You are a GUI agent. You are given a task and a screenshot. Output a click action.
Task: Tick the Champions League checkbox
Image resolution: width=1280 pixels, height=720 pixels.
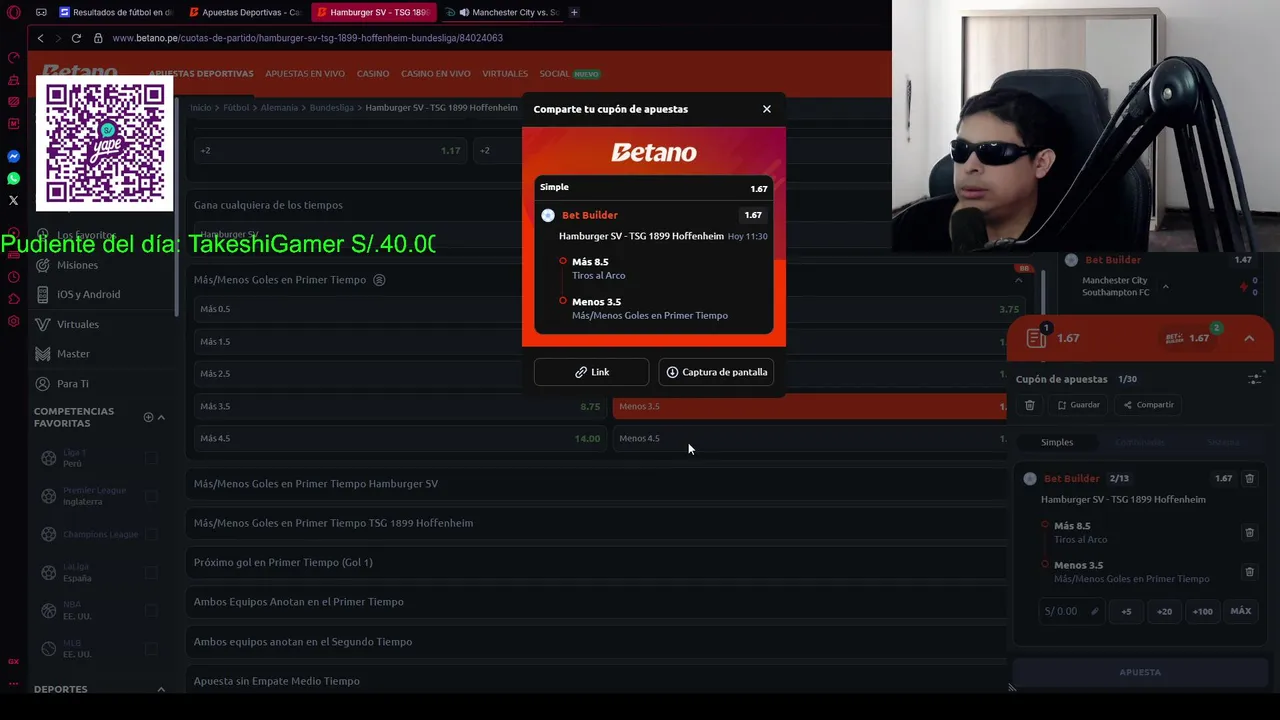[x=151, y=534]
